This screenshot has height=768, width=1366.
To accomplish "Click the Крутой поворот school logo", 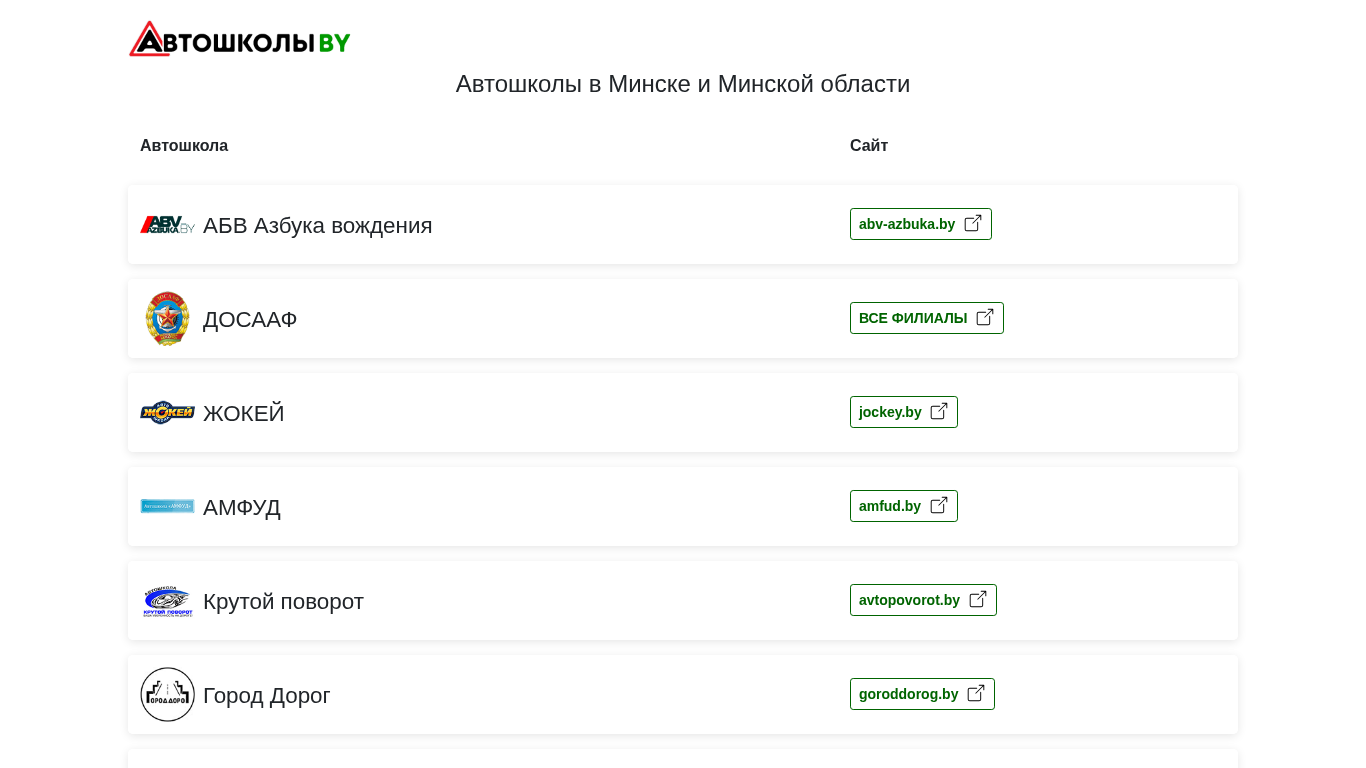I will click(x=167, y=600).
